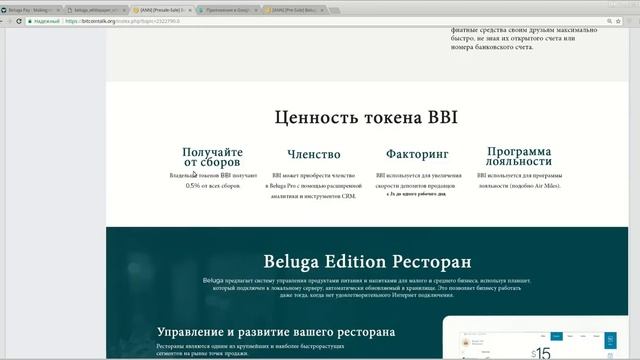Click the 'Программа лояльности' heading
The height and width of the screenshot is (360, 640).
(519, 156)
